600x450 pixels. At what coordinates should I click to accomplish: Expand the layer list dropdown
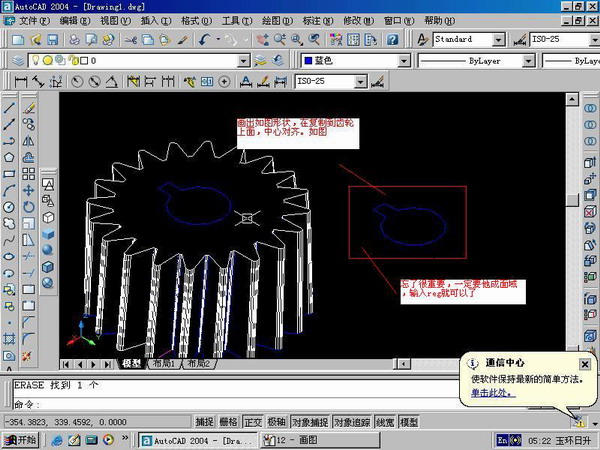click(244, 60)
